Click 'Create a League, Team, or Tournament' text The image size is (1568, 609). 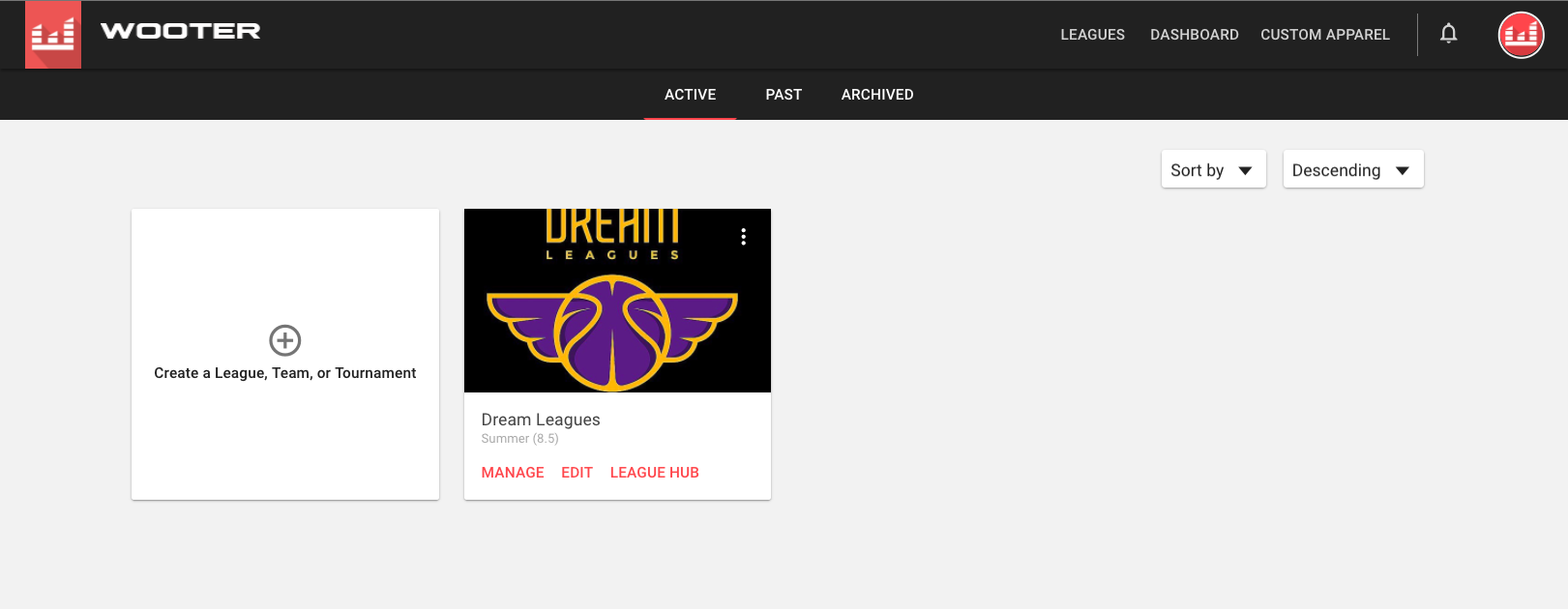pyautogui.click(x=285, y=373)
